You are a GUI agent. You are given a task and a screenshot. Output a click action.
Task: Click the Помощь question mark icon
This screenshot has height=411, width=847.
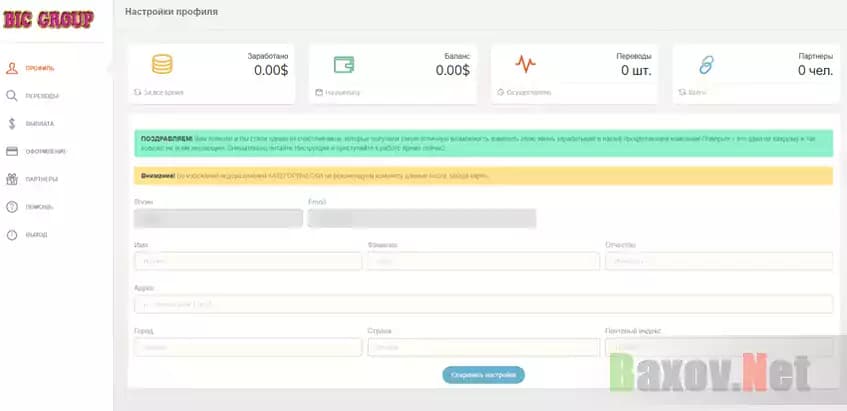[x=12, y=207]
